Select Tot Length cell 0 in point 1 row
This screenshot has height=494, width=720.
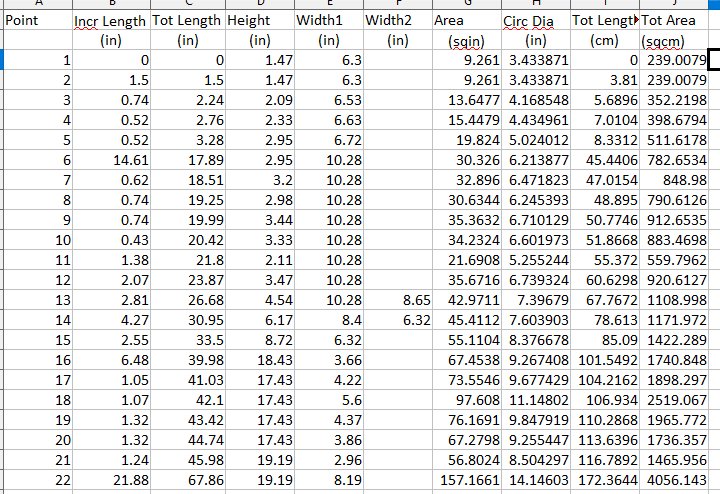click(x=188, y=60)
